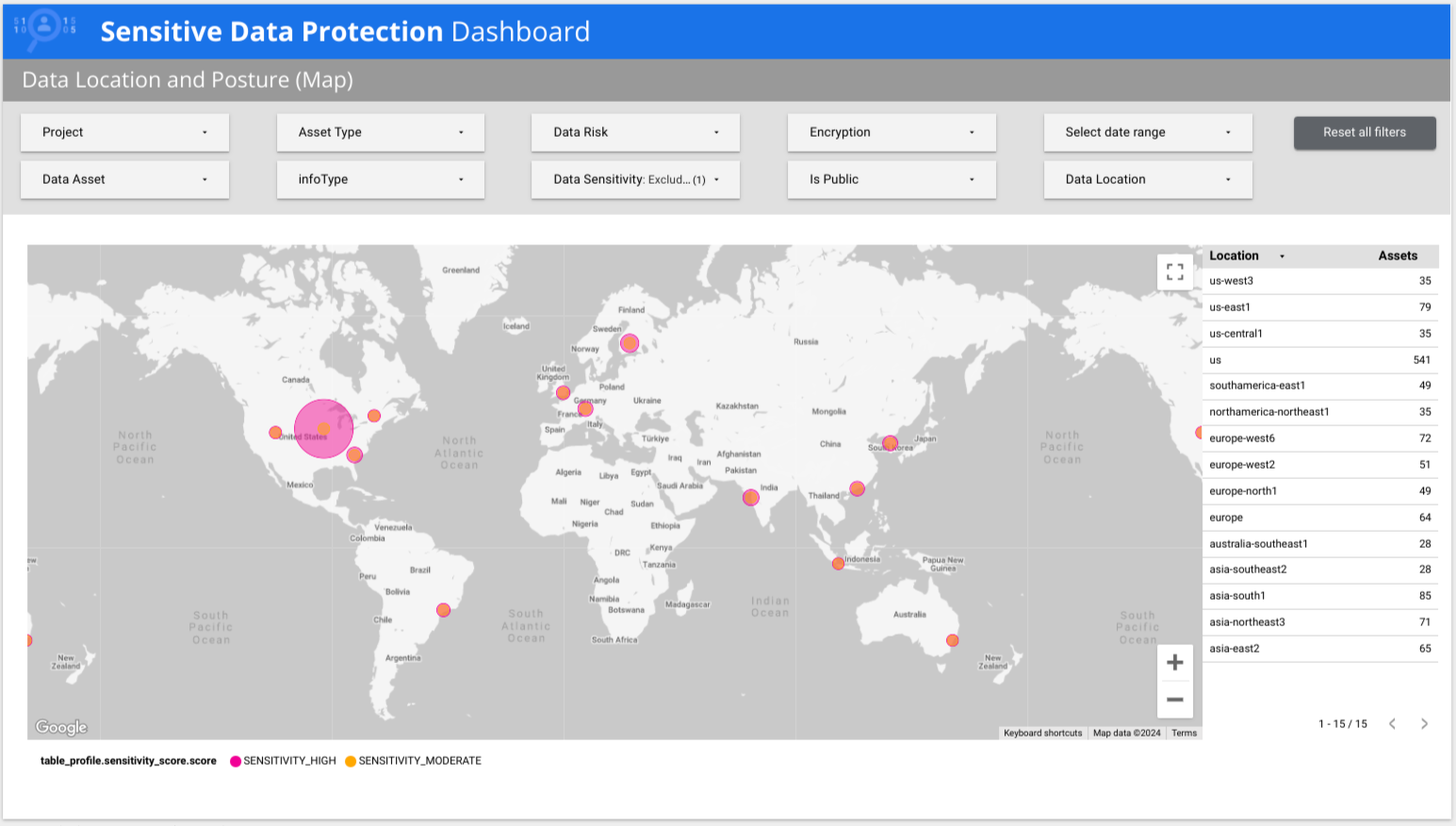
Task: Expand the Asset Type dropdown
Action: pyautogui.click(x=380, y=133)
